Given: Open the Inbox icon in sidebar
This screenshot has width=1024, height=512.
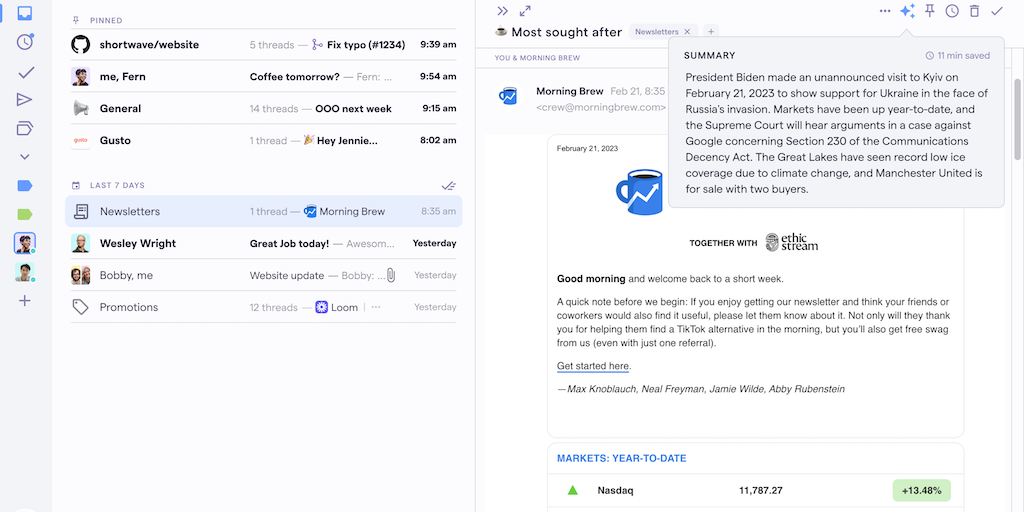Looking at the screenshot, I should [25, 14].
